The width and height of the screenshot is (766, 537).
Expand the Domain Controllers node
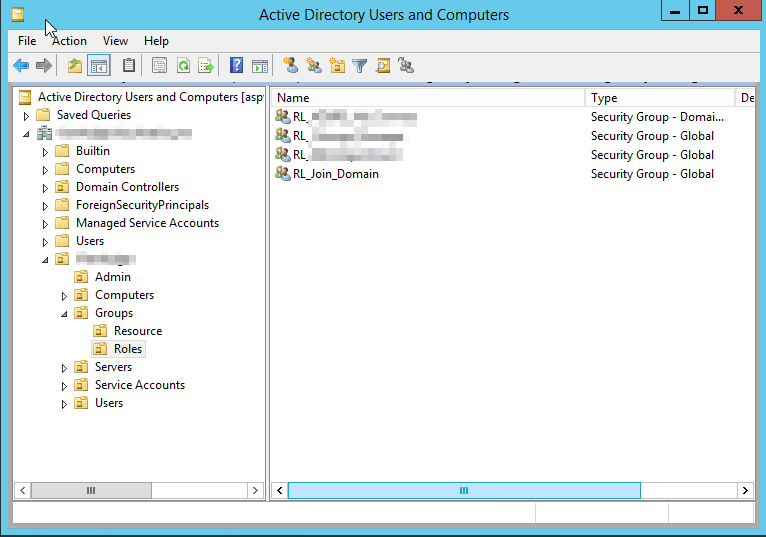tap(46, 188)
